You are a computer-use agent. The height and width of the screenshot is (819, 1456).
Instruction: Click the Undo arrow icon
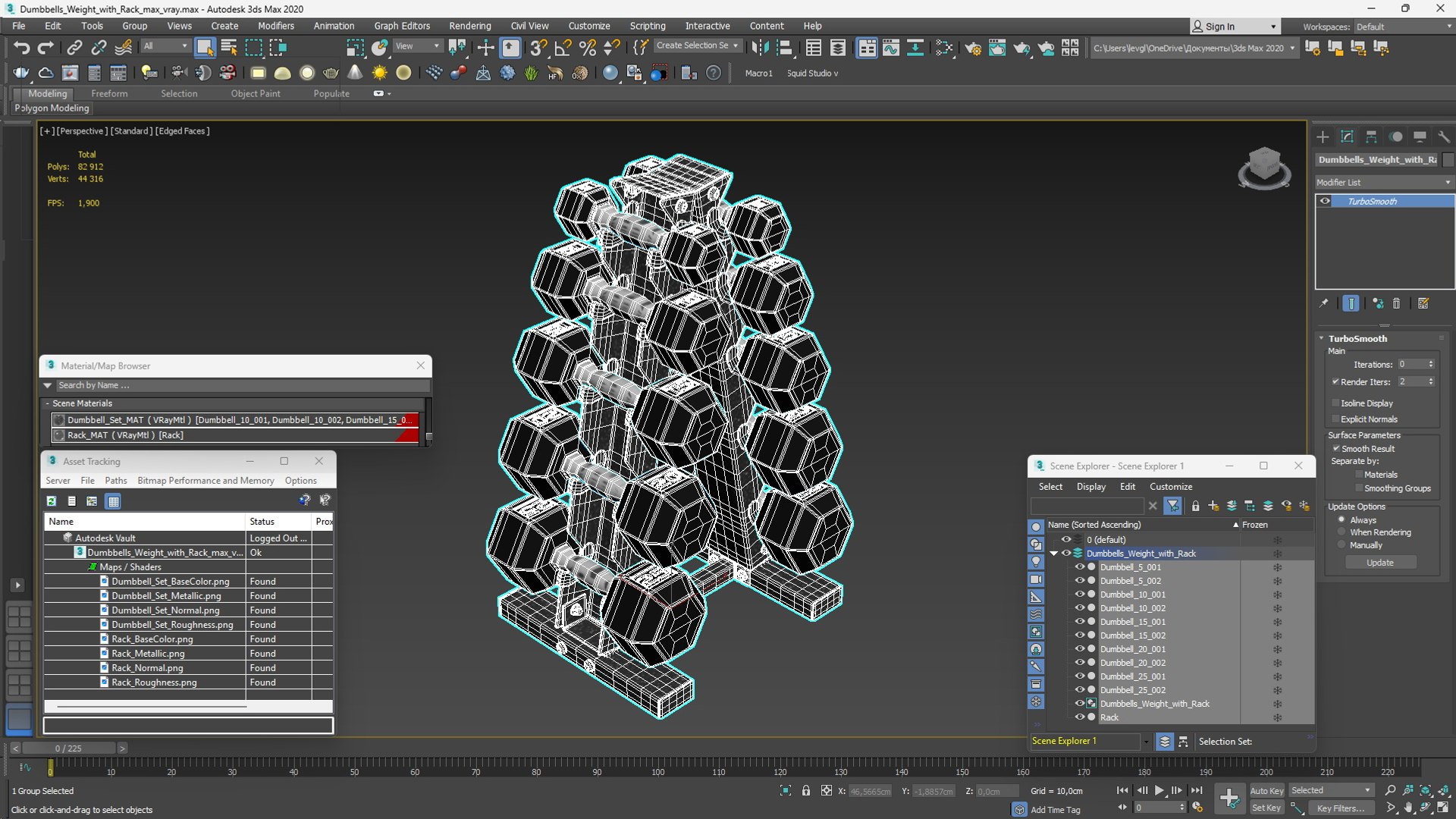(21, 48)
